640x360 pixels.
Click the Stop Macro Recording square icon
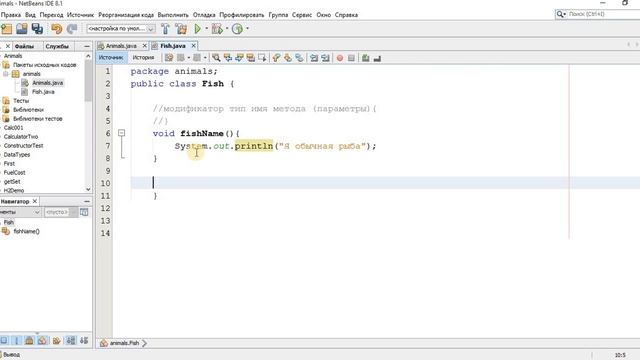(x=351, y=58)
